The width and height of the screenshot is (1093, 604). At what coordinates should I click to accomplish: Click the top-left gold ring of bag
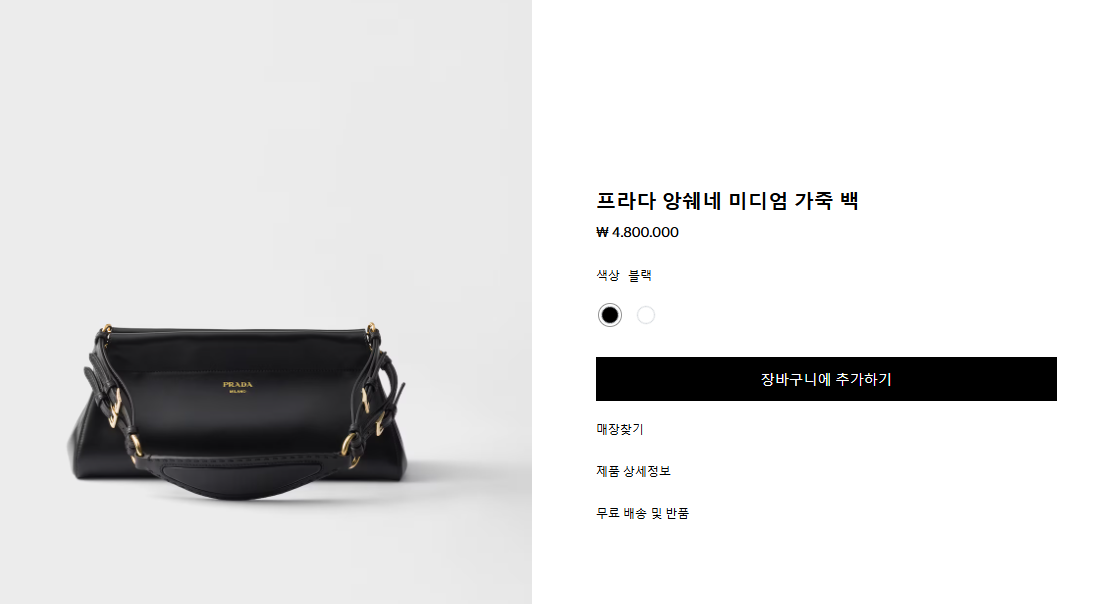click(107, 329)
